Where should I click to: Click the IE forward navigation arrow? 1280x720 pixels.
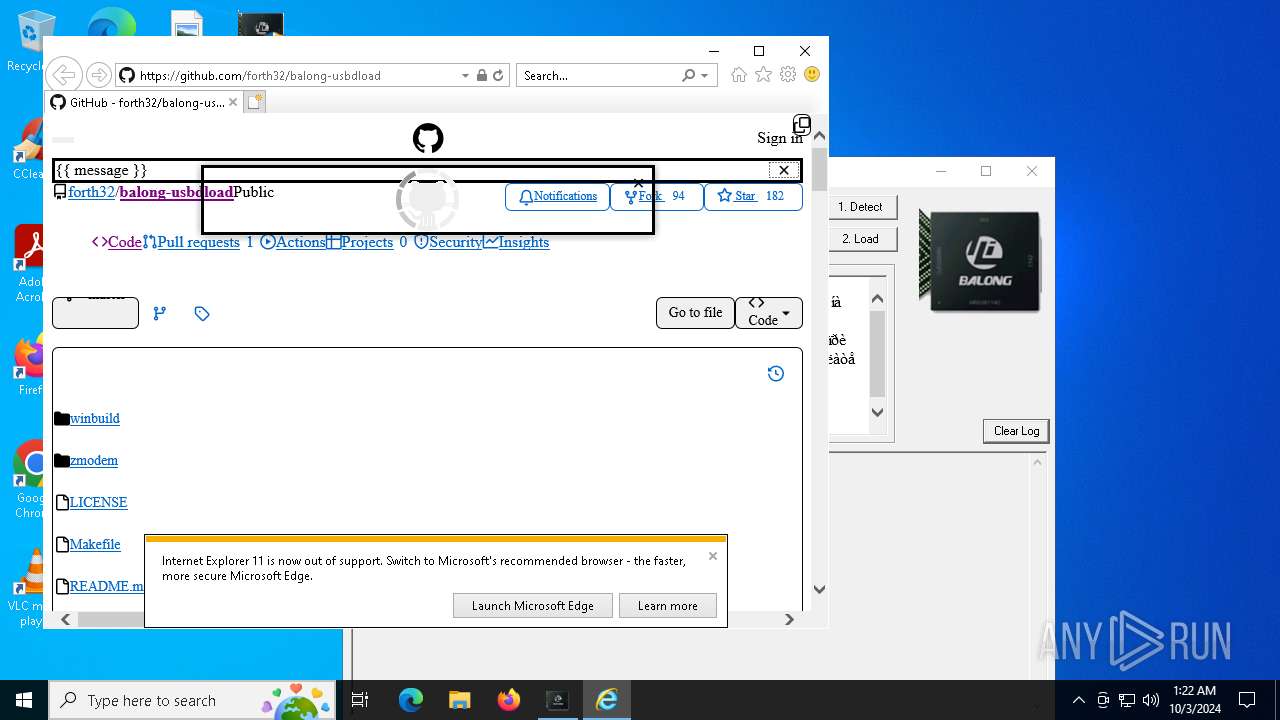point(98,75)
